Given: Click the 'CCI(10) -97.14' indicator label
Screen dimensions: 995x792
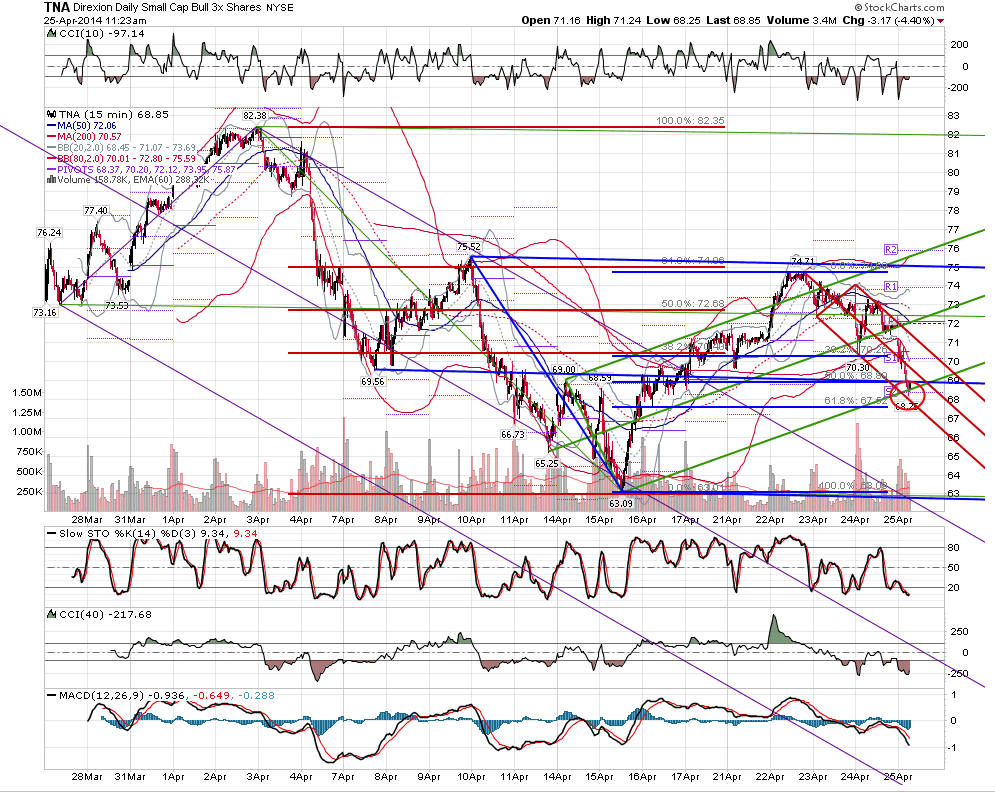Looking at the screenshot, I should tap(102, 34).
